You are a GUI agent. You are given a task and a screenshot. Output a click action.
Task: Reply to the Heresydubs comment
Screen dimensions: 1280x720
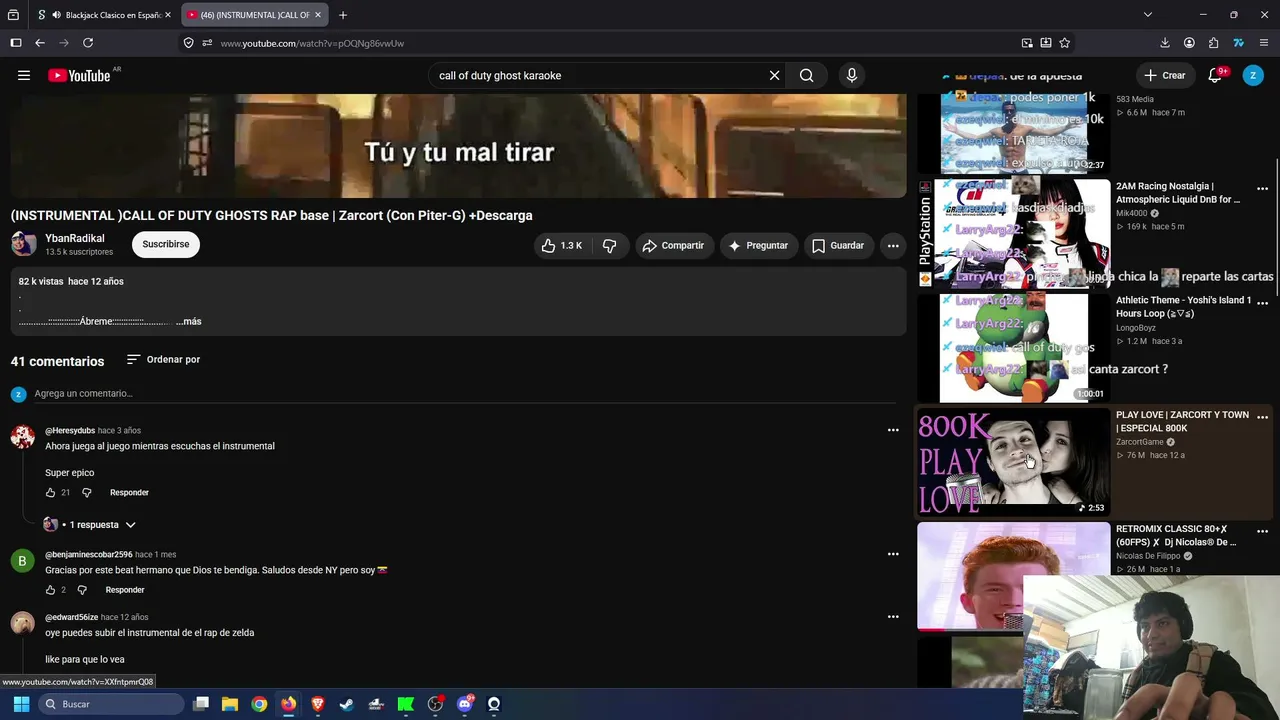(129, 492)
